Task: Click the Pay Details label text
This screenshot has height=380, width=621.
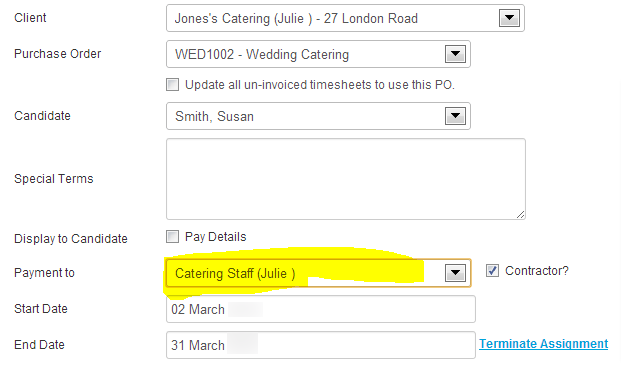Action: point(215,237)
